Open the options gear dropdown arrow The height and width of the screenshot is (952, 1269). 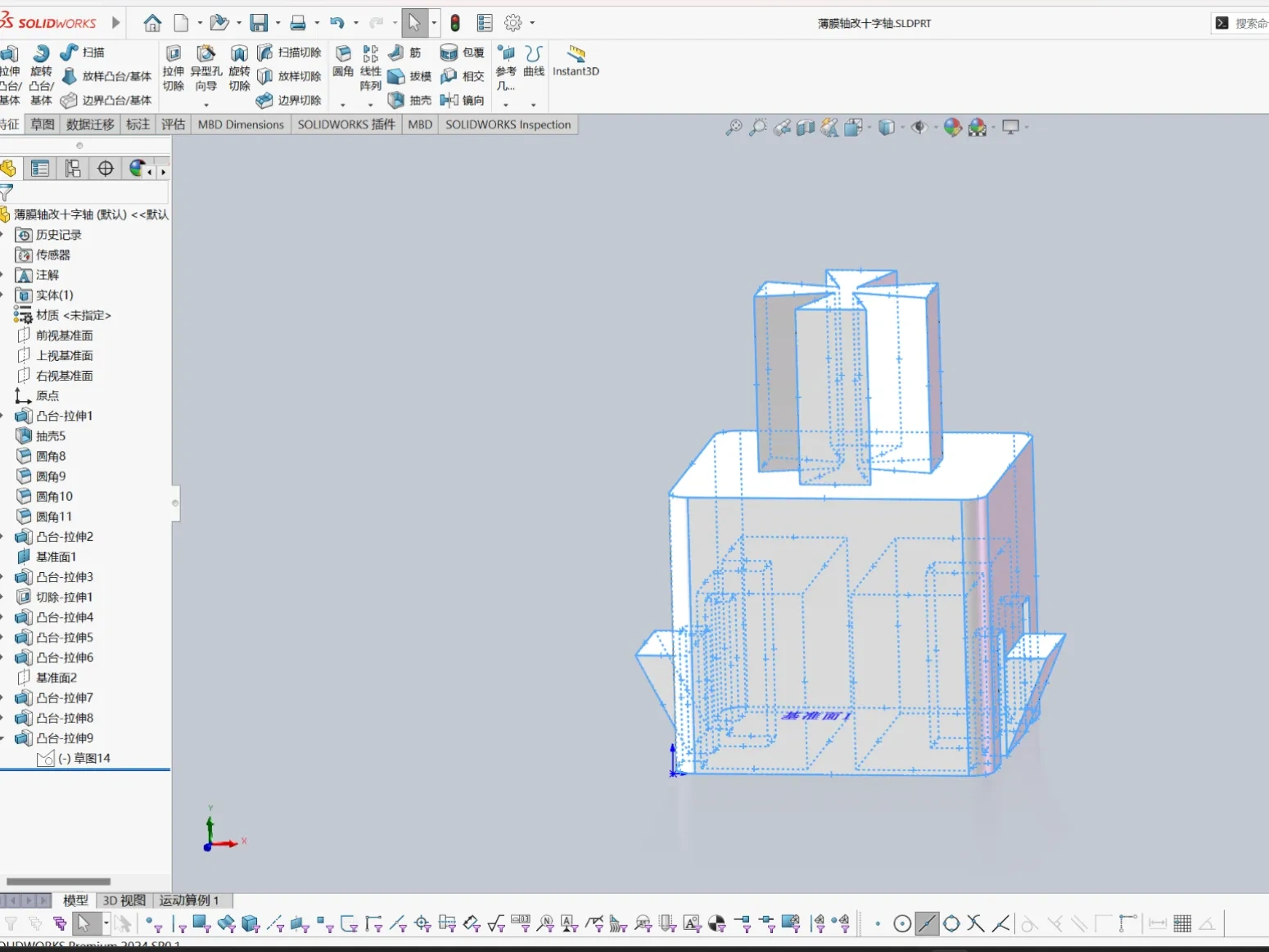(532, 23)
